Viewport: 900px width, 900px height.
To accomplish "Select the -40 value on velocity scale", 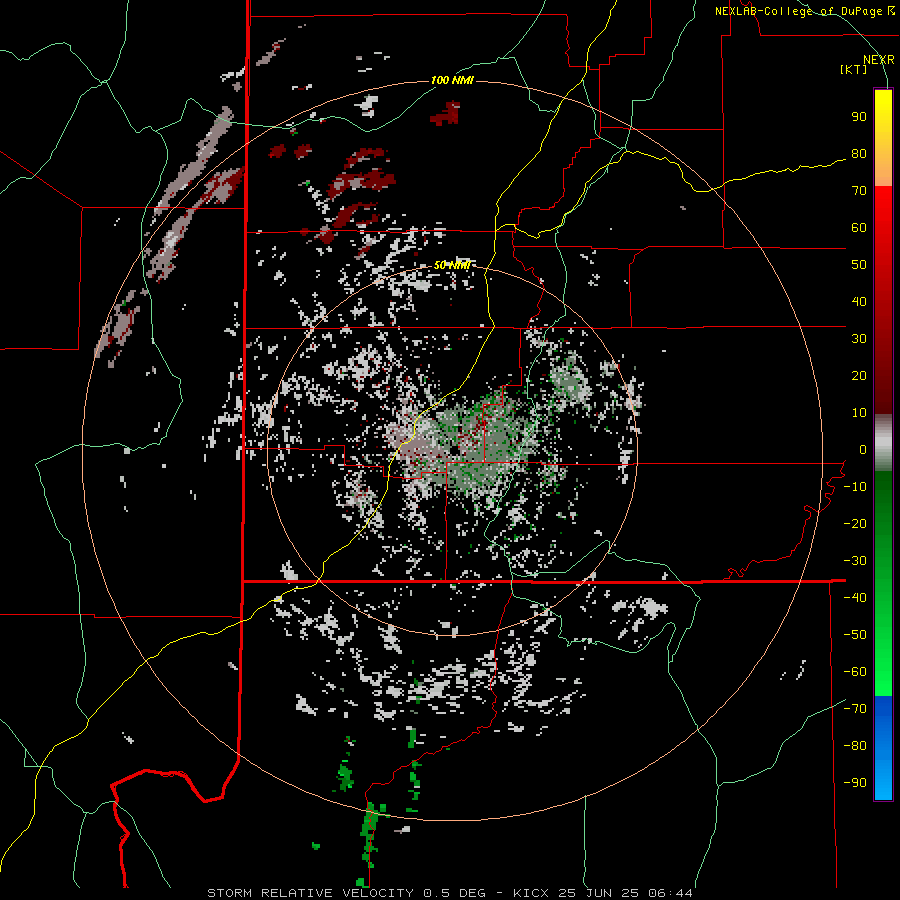I will tap(855, 598).
